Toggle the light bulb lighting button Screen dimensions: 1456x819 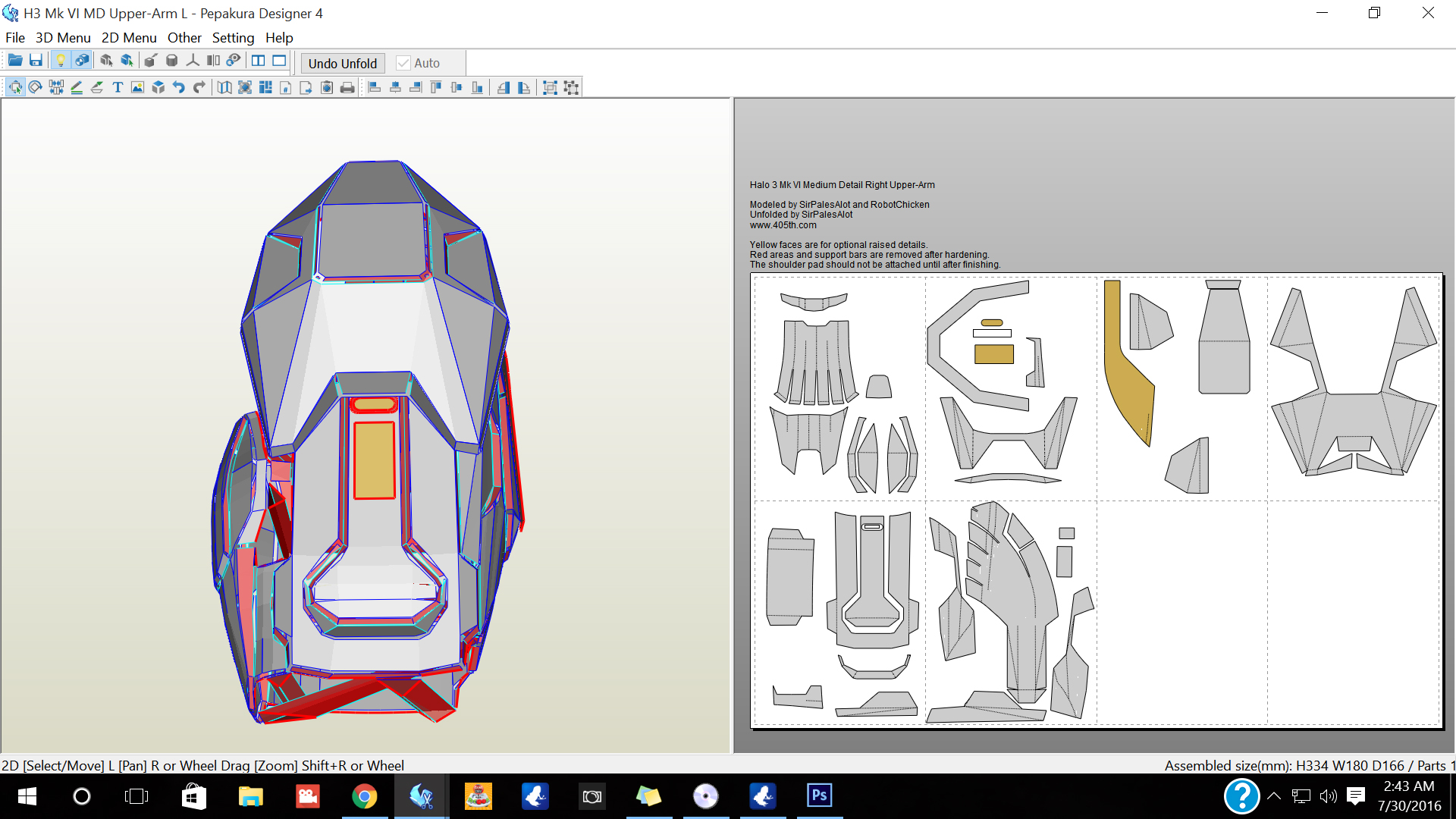pyautogui.click(x=61, y=61)
